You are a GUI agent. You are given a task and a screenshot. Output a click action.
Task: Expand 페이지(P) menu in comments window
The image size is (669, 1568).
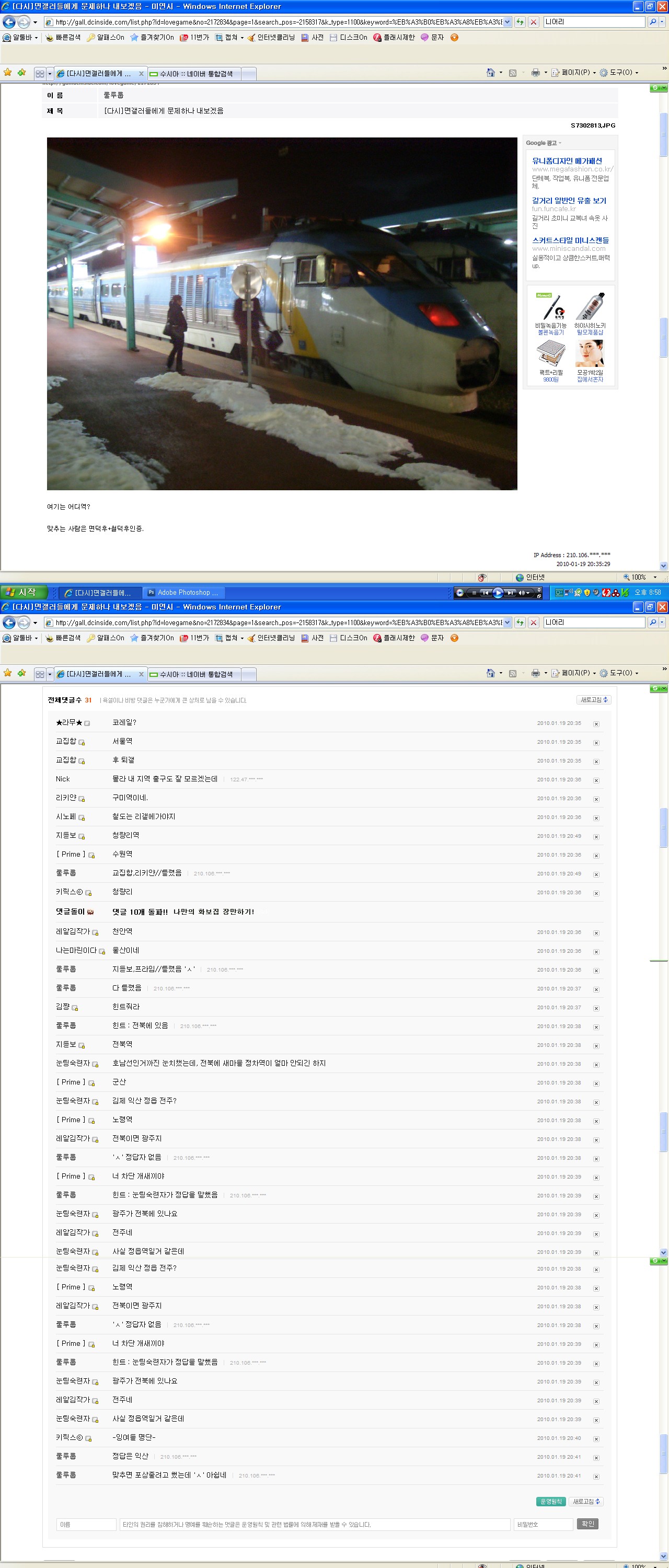pos(573,673)
